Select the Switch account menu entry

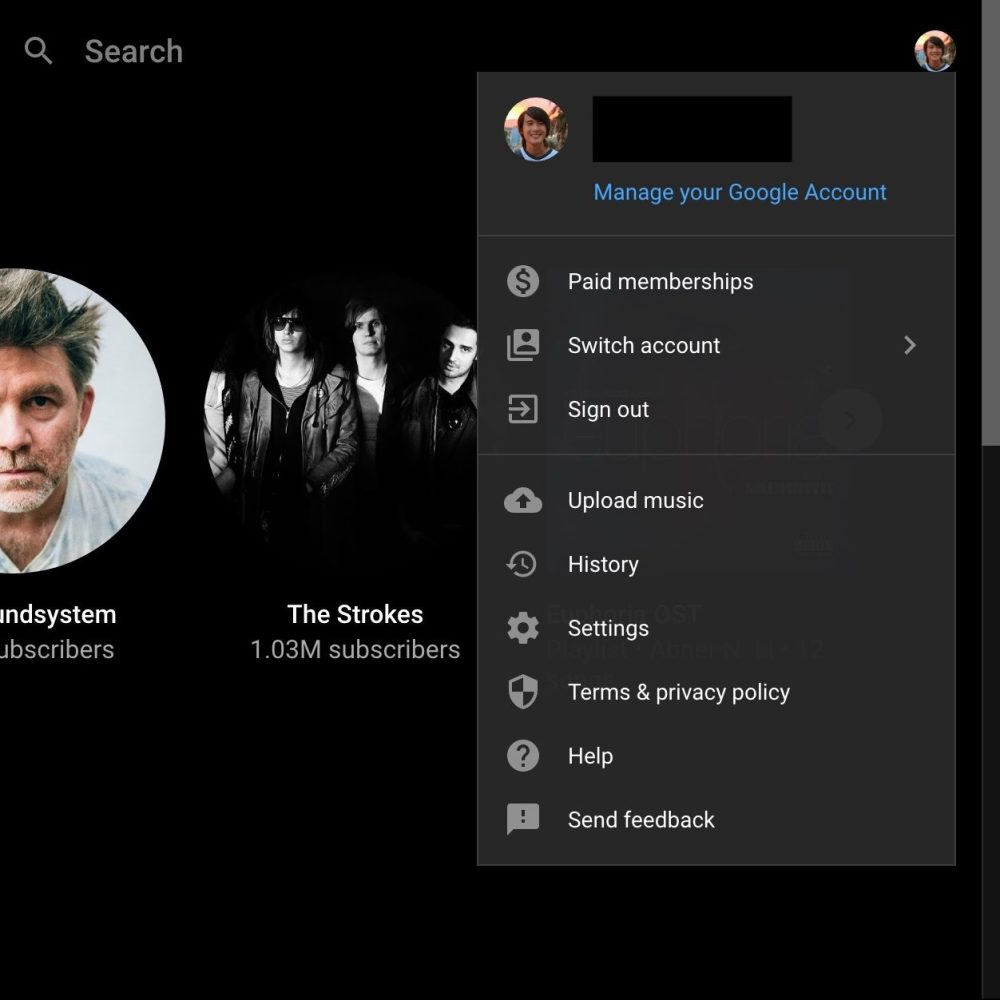tap(644, 345)
